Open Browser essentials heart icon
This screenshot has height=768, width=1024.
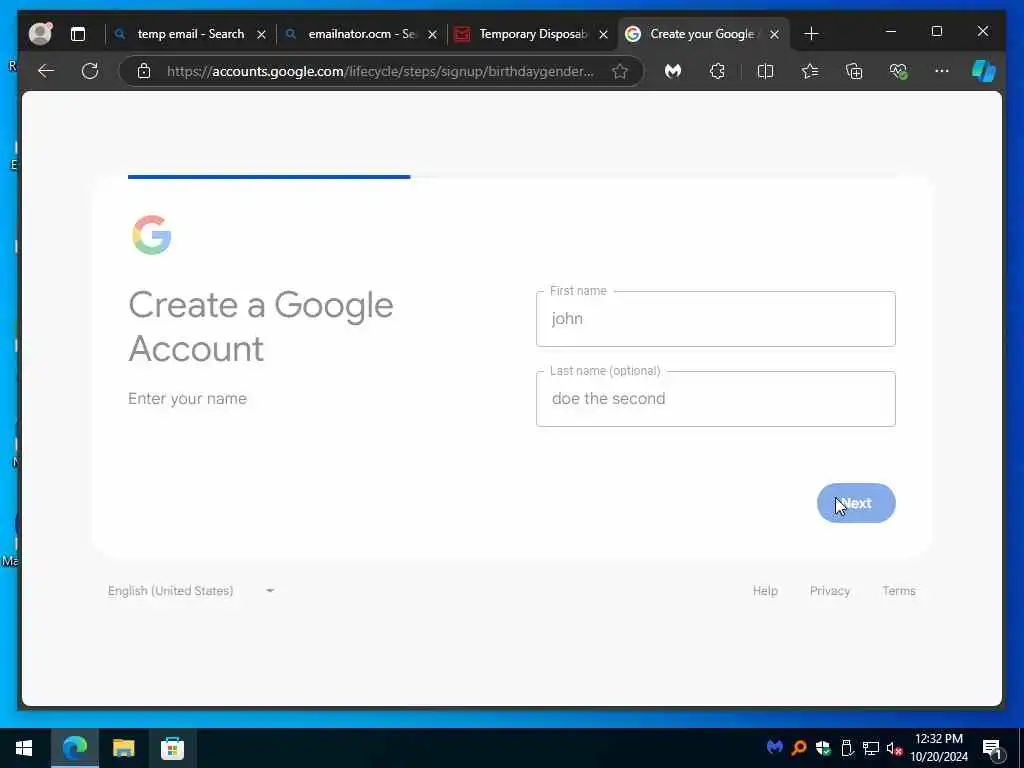(899, 71)
